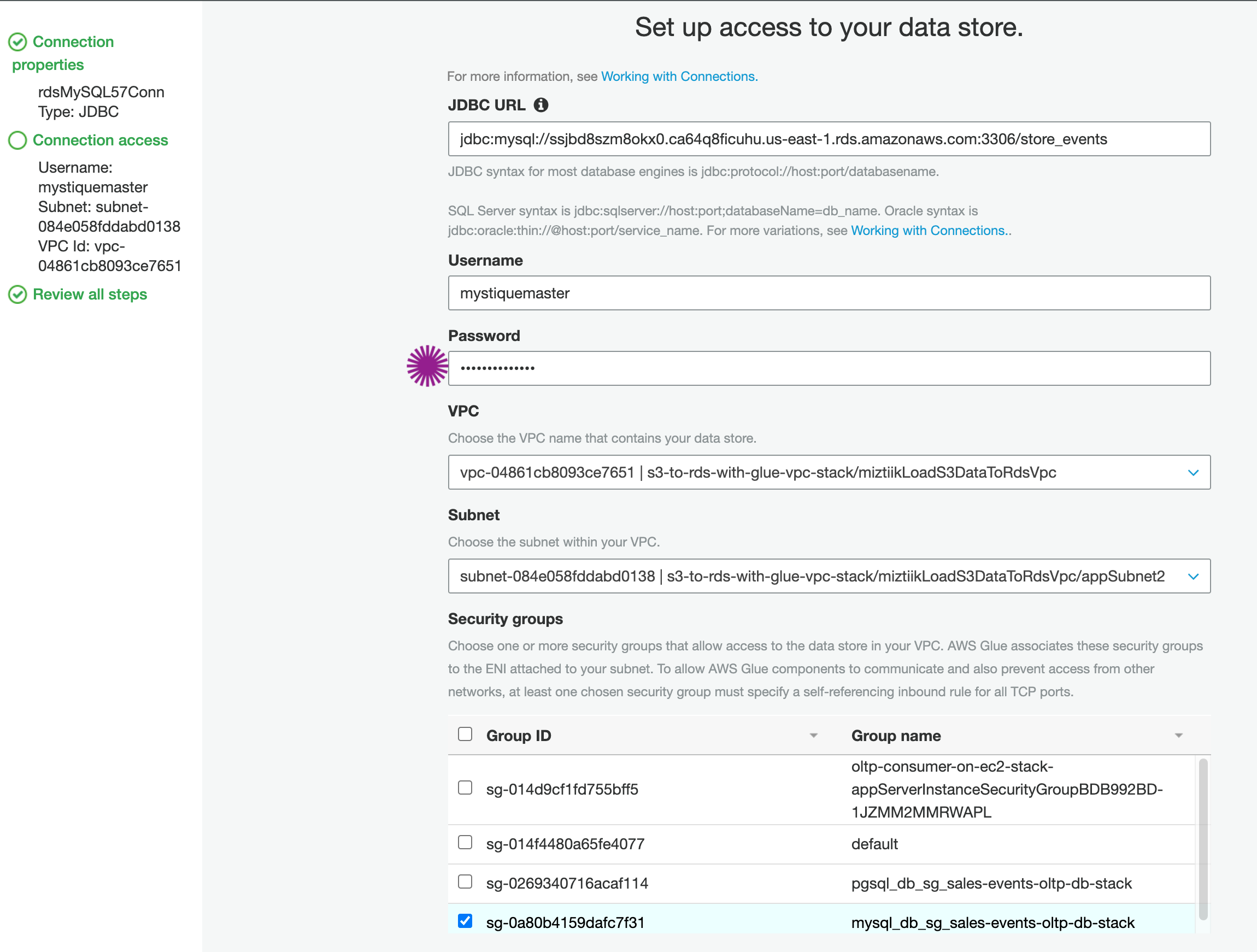The image size is (1257, 952).
Task: Go to Connection properties step
Action: [x=73, y=42]
